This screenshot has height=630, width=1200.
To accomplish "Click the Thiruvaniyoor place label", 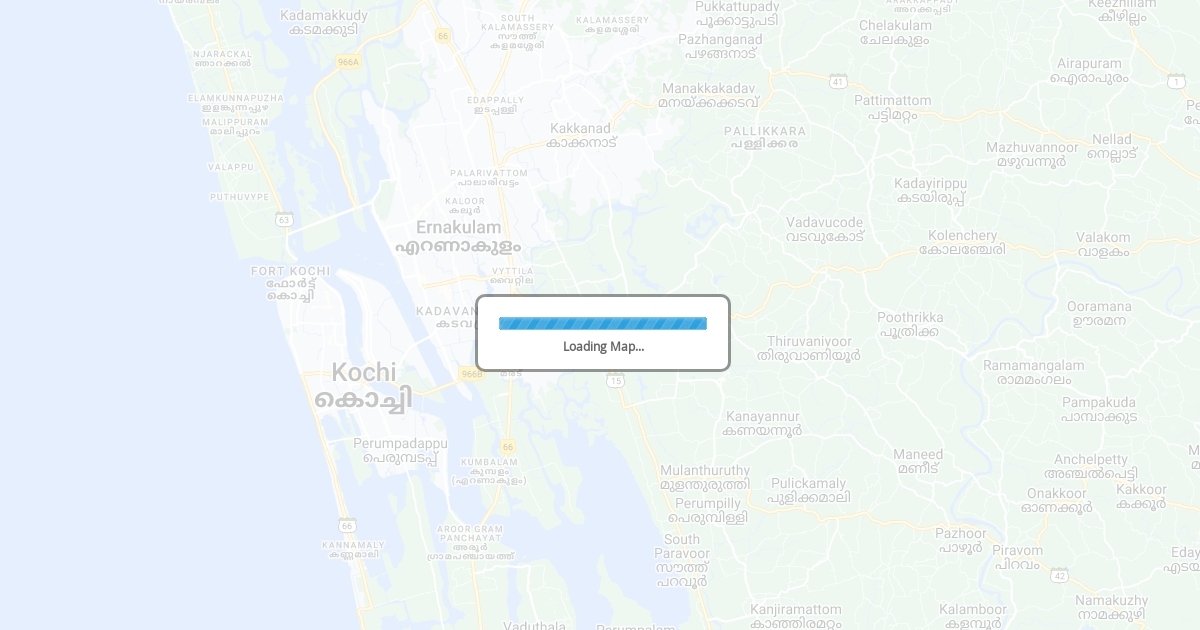I will 809,348.
